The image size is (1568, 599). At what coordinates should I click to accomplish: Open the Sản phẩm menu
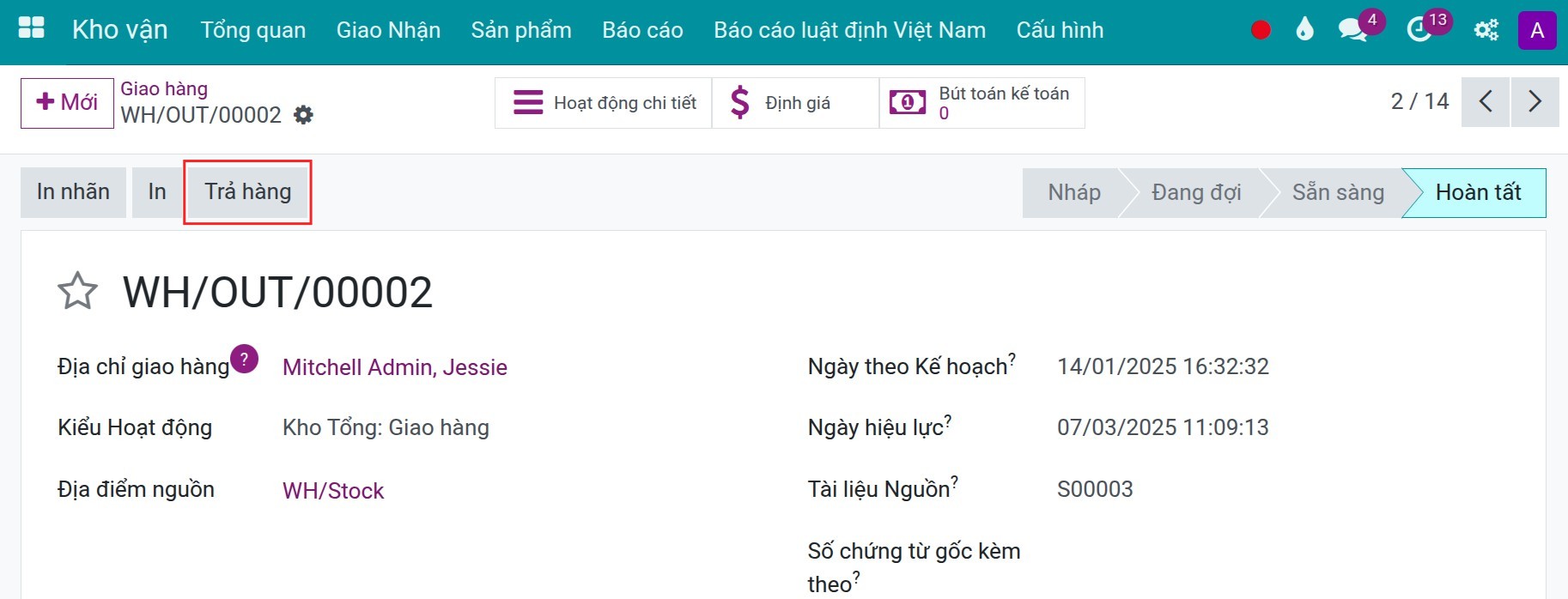[521, 30]
